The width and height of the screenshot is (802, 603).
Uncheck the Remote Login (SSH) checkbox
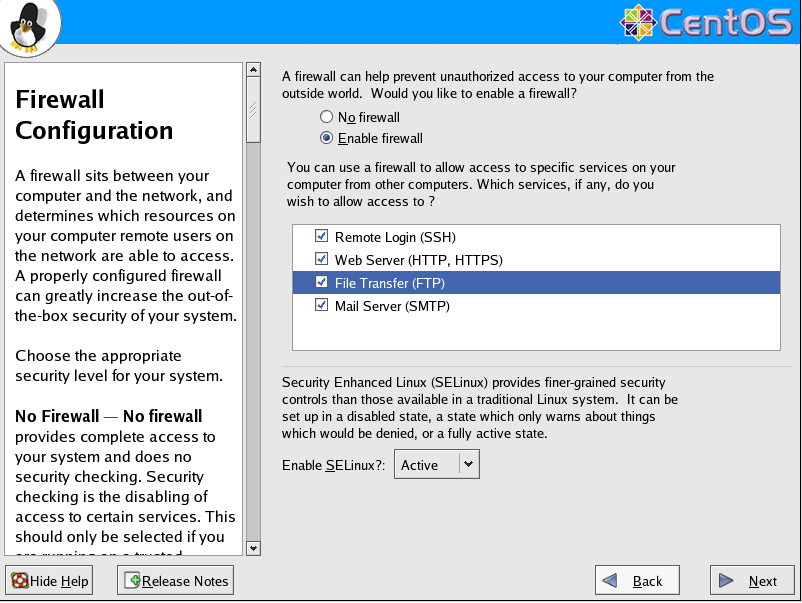click(x=321, y=237)
